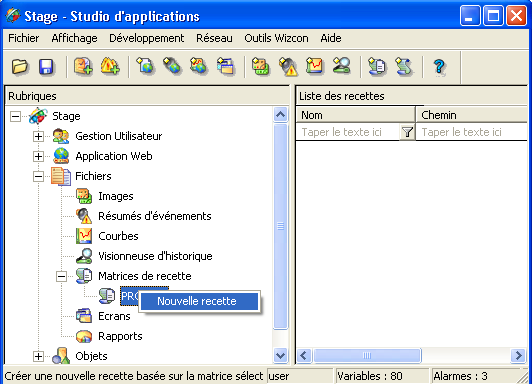Expand the Application Web node

(38, 156)
